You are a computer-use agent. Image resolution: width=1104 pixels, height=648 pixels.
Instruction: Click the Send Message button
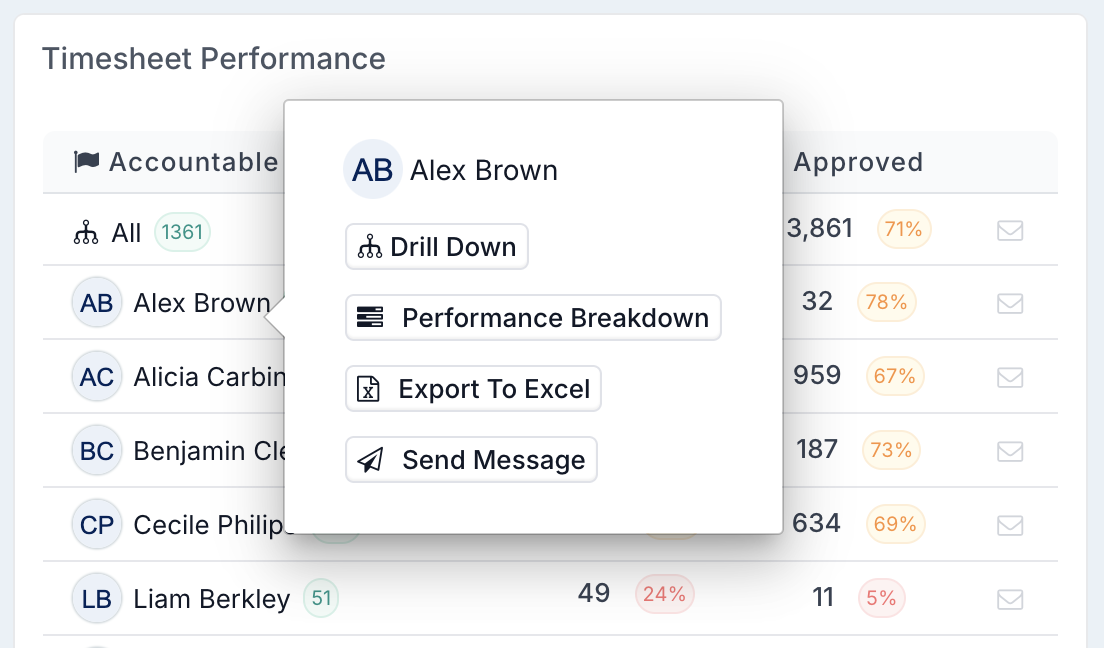point(471,460)
